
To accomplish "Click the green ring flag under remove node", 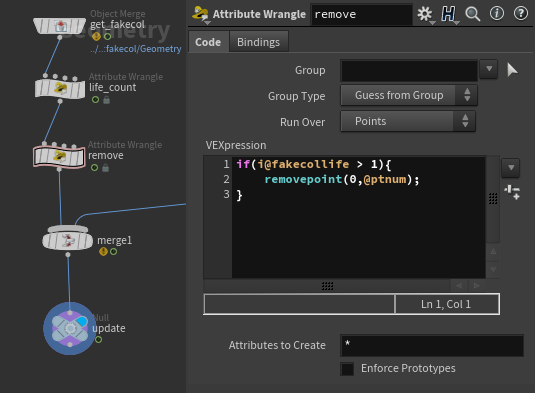I will tap(95, 168).
